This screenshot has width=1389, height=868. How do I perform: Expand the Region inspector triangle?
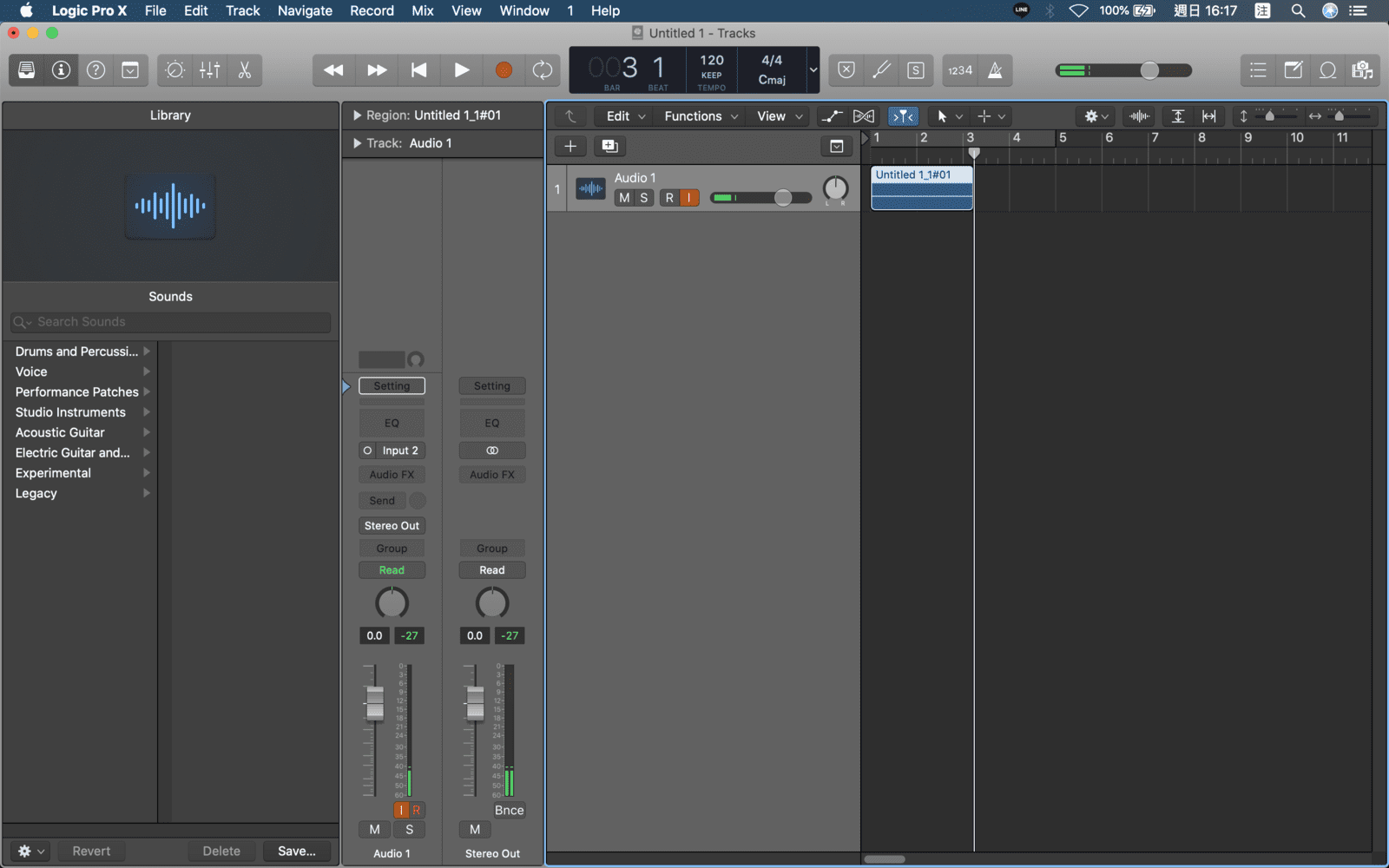click(357, 115)
